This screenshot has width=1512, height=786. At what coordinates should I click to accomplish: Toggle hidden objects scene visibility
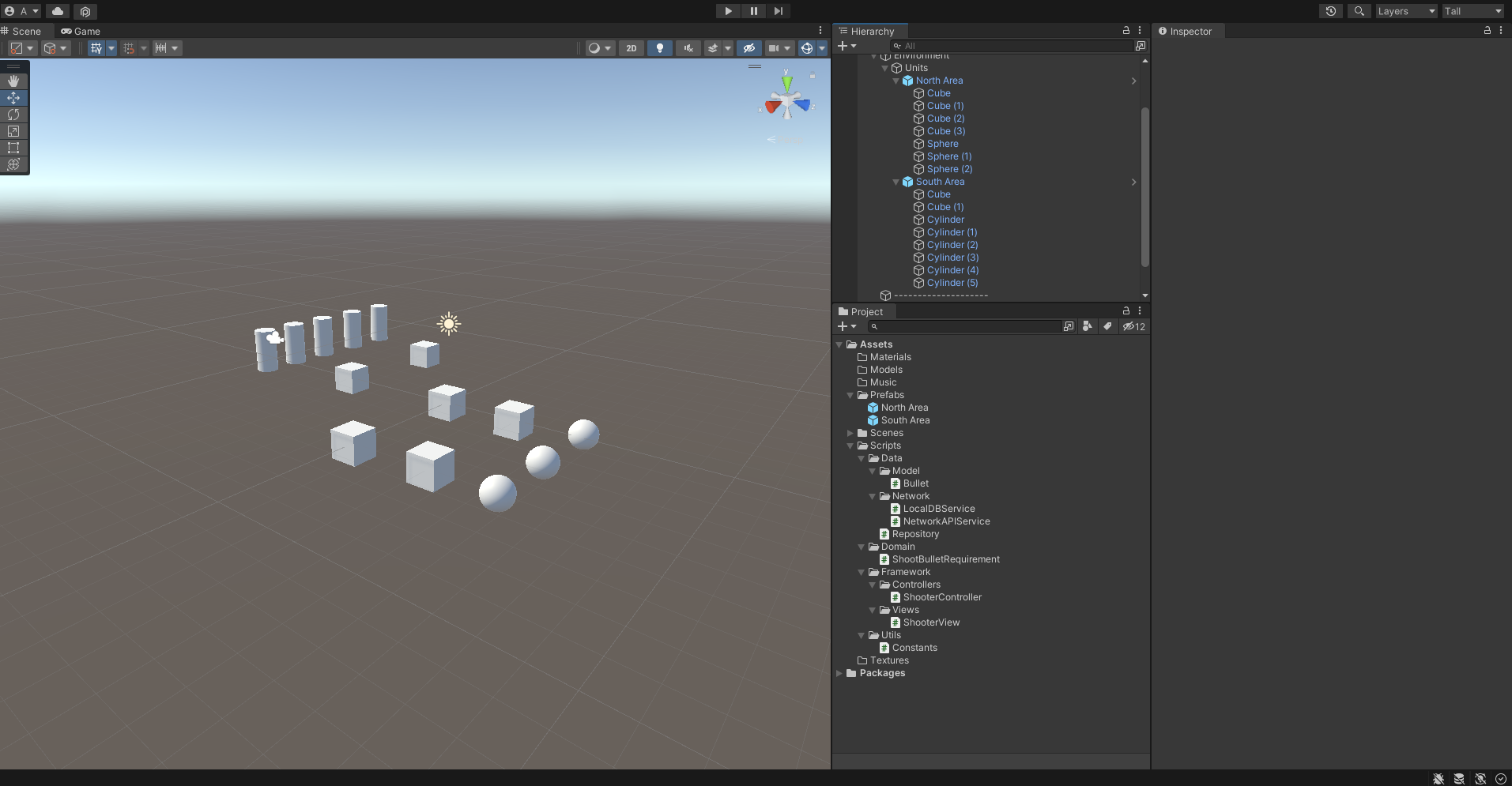(x=748, y=48)
